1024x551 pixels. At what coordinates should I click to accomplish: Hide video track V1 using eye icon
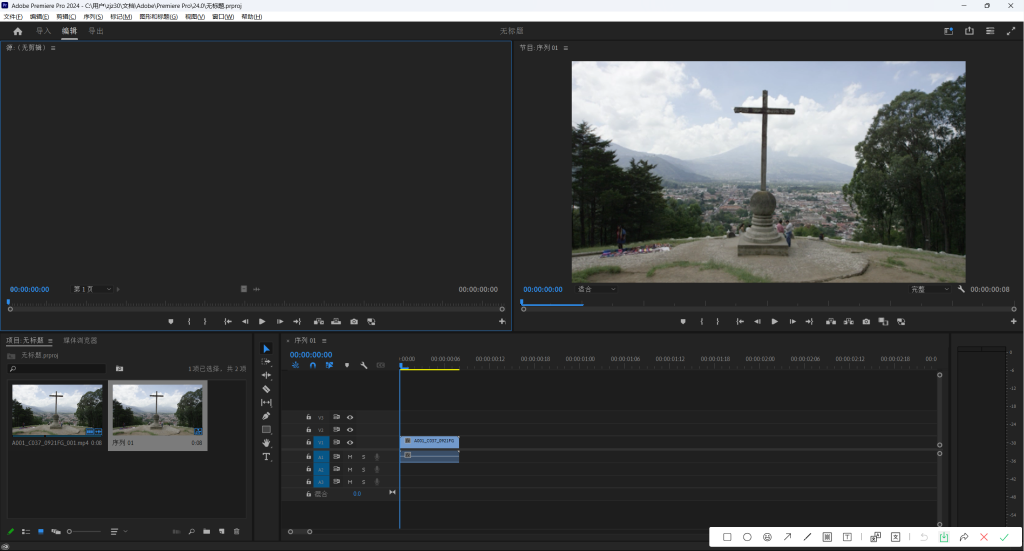coord(350,442)
